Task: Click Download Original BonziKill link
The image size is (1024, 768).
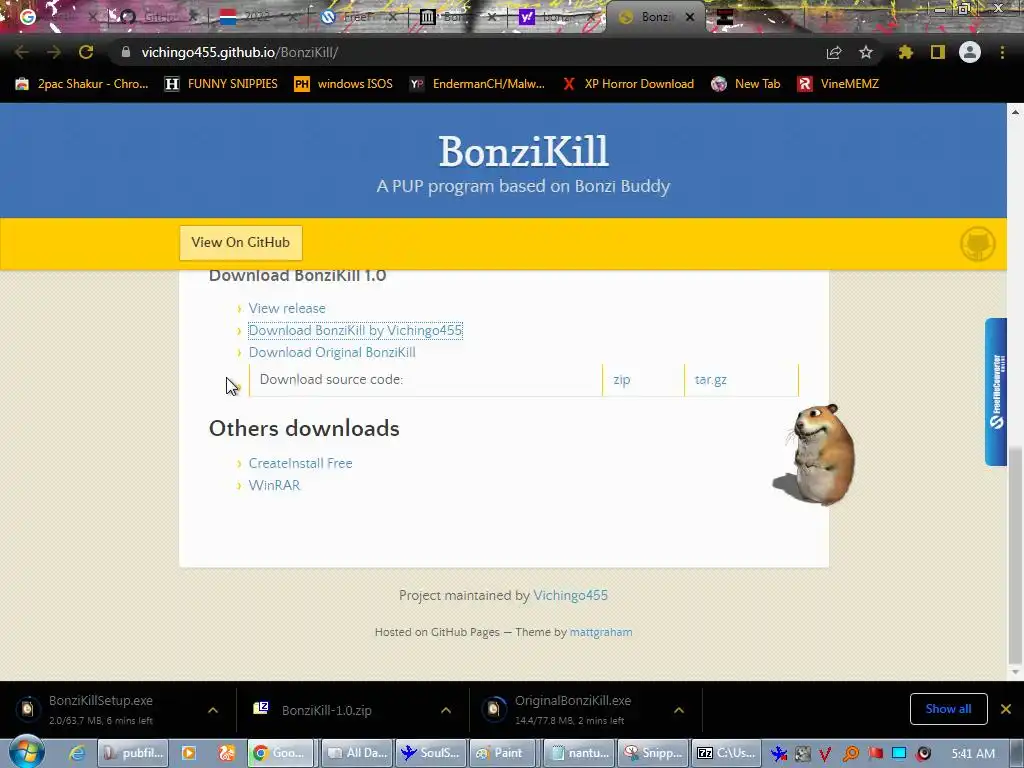Action: coord(332,353)
